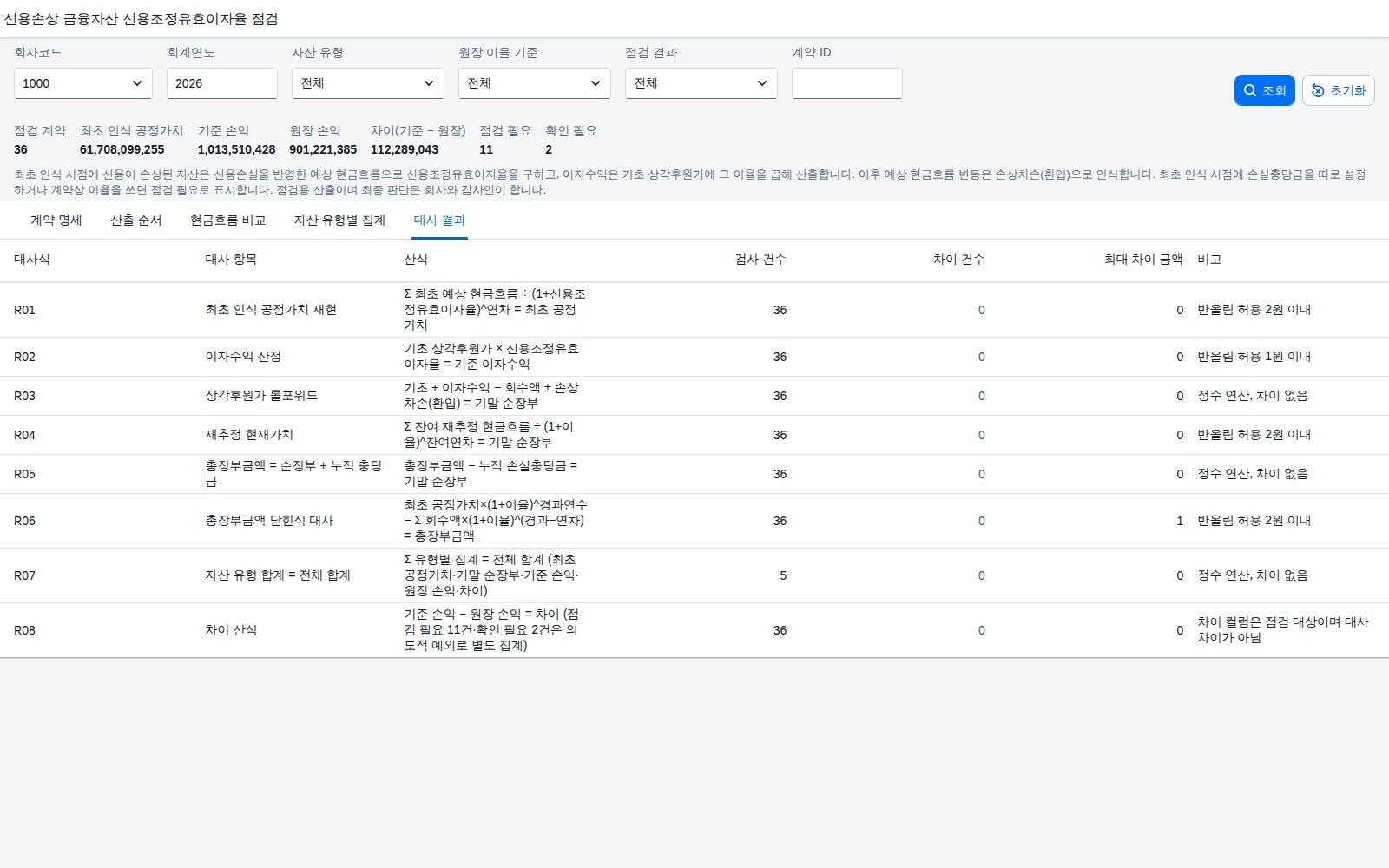Click the 점검 계약 summary value 36

point(21,149)
